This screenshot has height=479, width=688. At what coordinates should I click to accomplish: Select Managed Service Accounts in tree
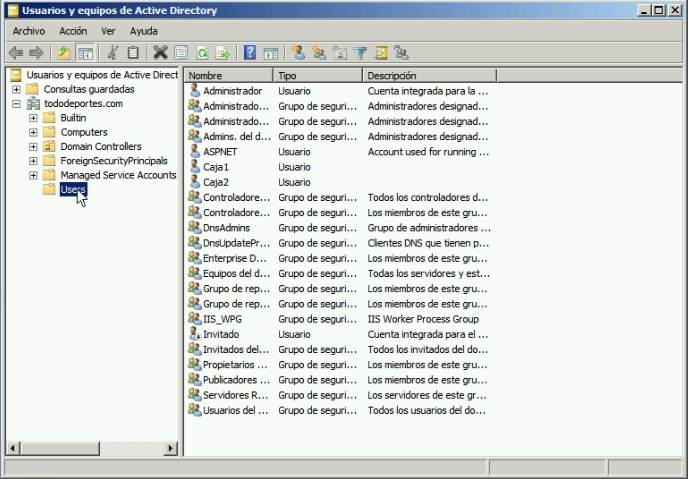[x=118, y=175]
